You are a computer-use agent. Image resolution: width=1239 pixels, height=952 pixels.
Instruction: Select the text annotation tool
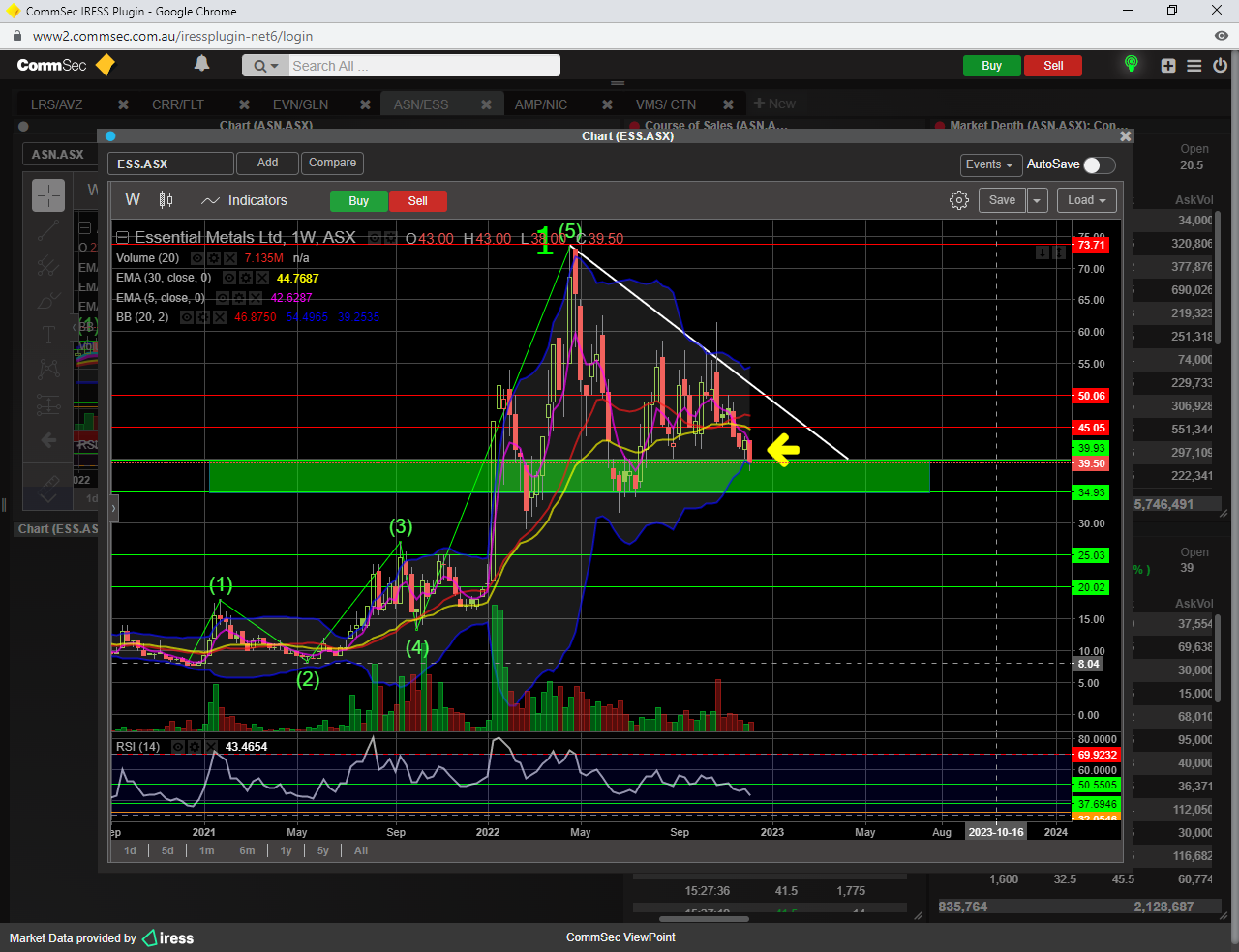48,336
